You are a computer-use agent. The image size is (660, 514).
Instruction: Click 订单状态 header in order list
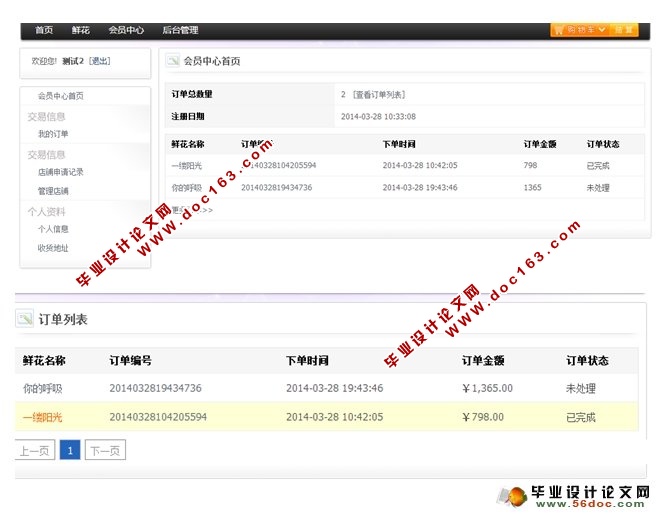(x=587, y=360)
